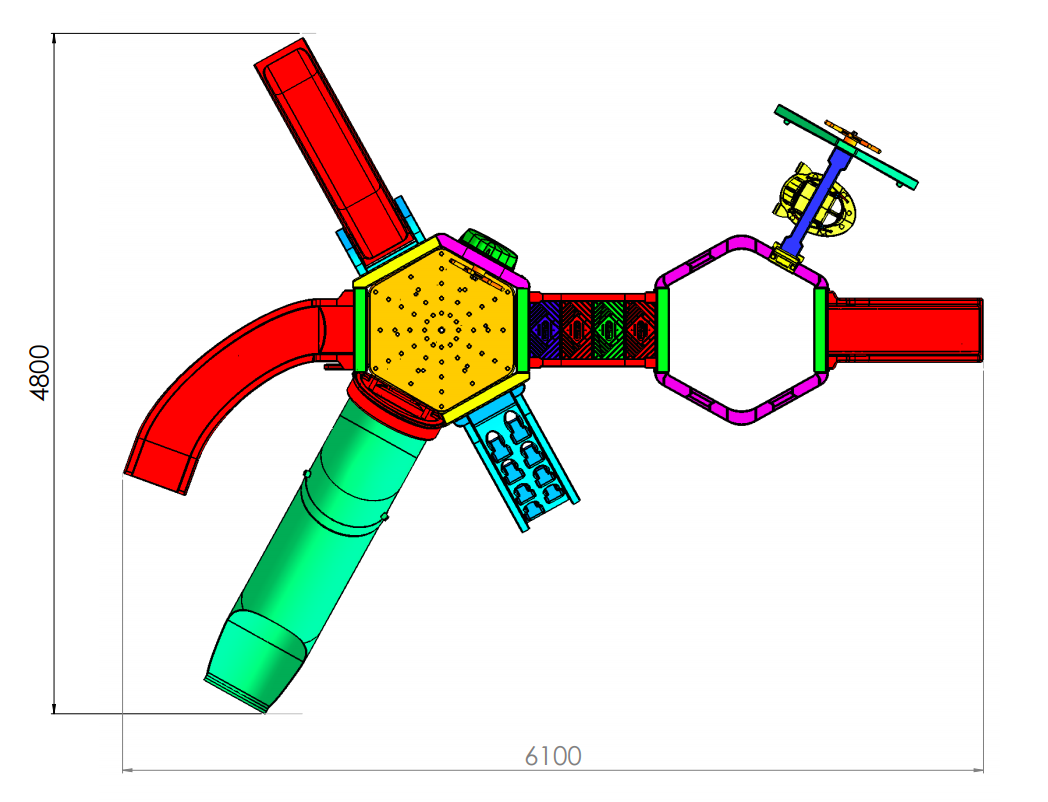Image resolution: width=1048 pixels, height=802 pixels.
Task: Click inside the empty magenta hexagon frame
Action: pos(740,330)
